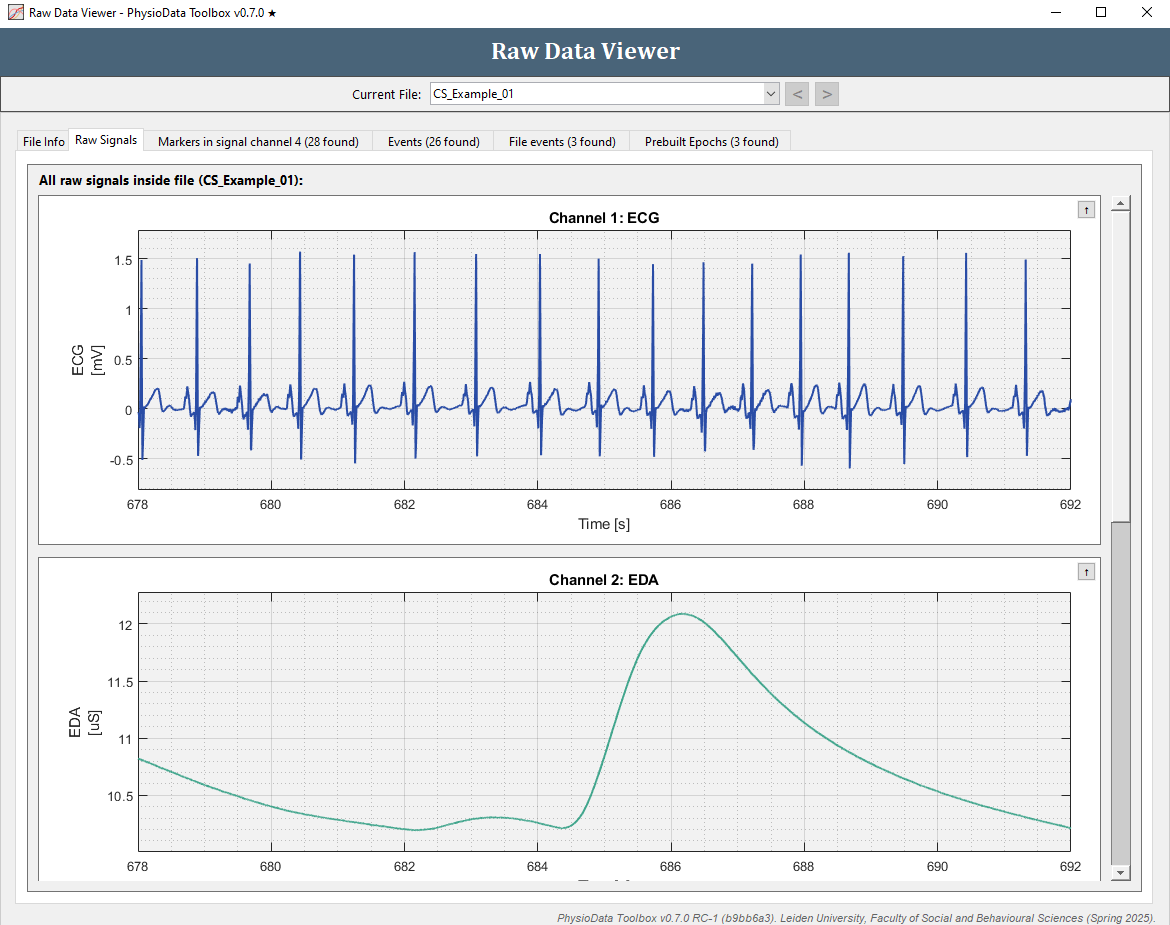
Task: Expand the file selection combo box
Action: [770, 93]
